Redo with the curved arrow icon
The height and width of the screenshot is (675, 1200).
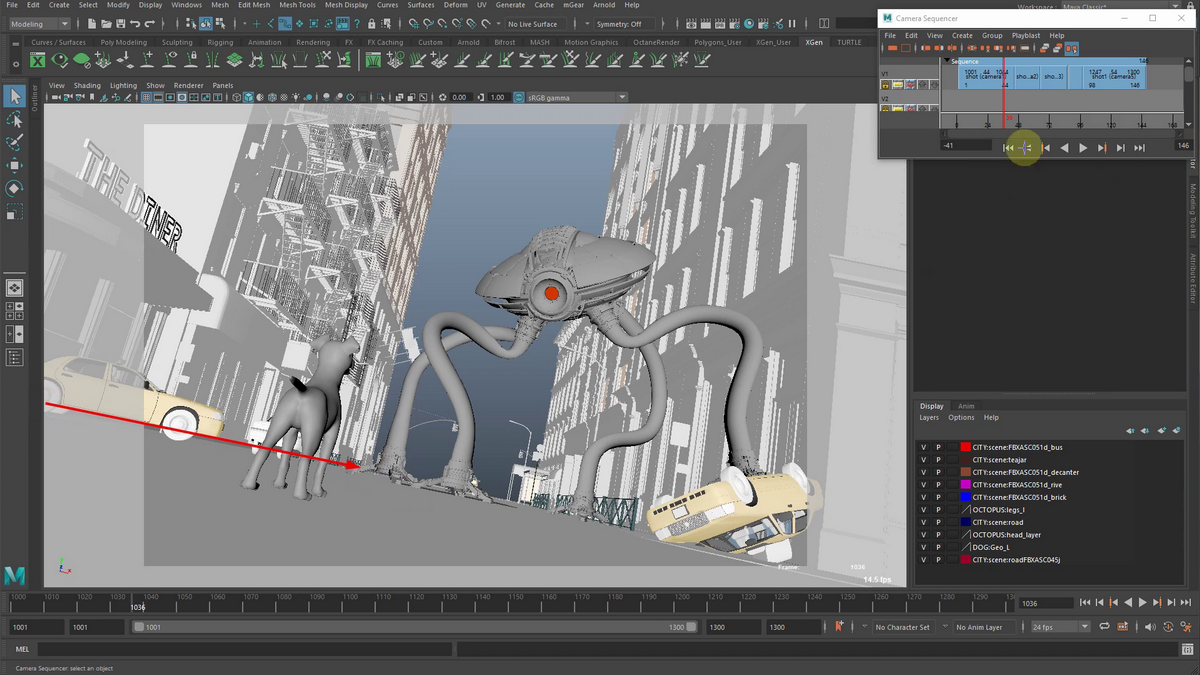tap(151, 24)
